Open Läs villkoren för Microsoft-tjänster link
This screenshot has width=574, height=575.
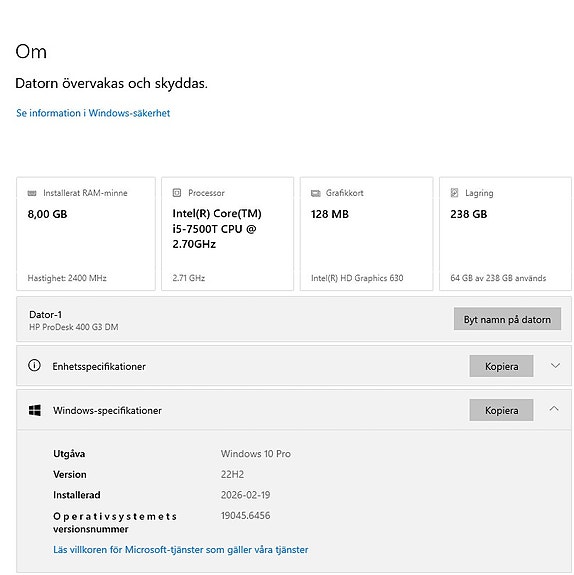click(x=180, y=550)
